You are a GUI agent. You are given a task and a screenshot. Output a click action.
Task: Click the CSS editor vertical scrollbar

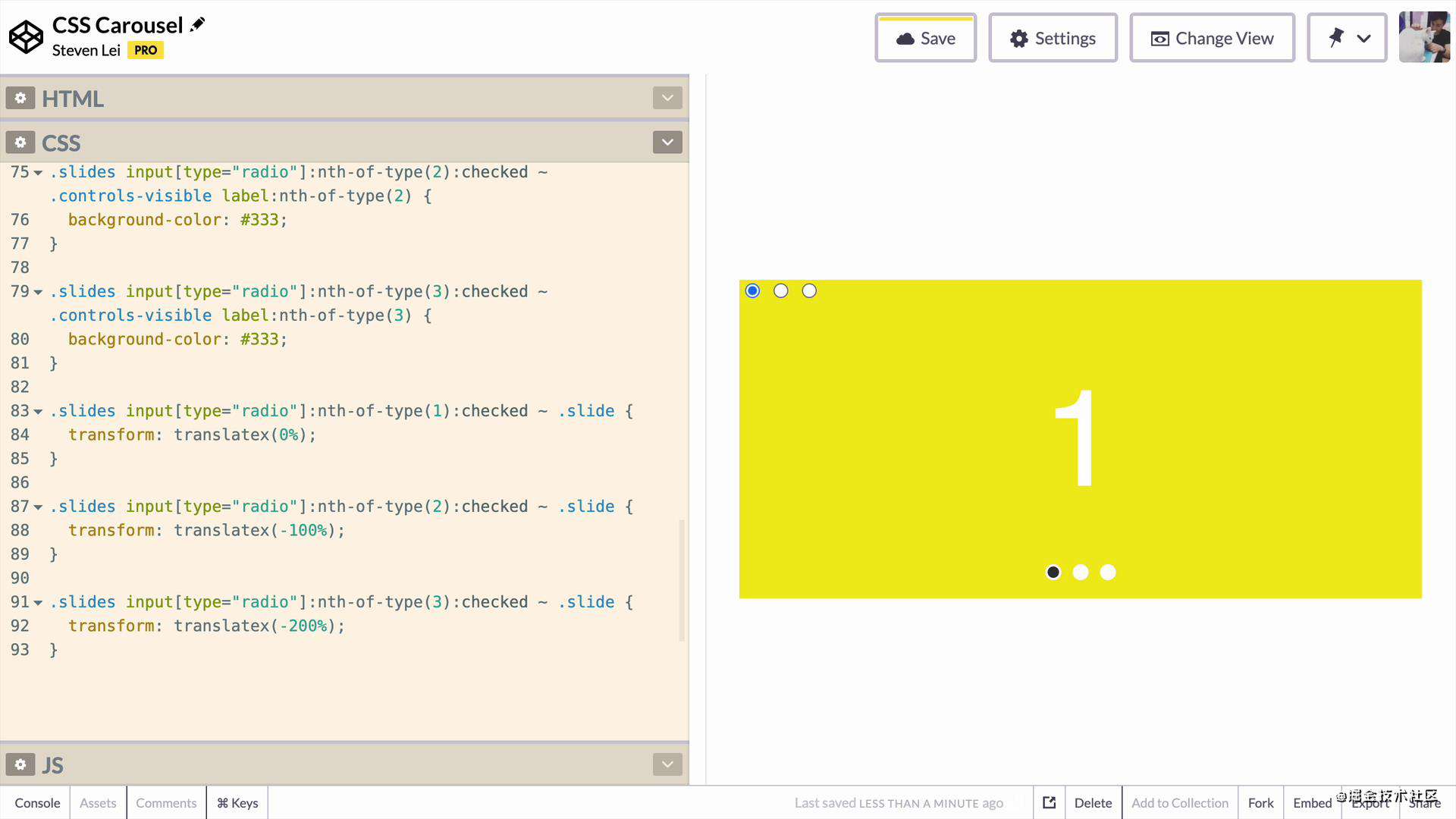point(682,580)
